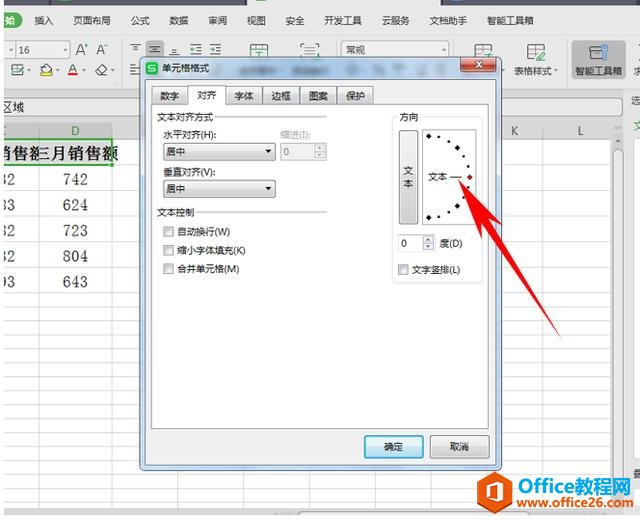The width and height of the screenshot is (640, 520).
Task: Expand the fill color dropdown arrow
Action: (x=57, y=71)
